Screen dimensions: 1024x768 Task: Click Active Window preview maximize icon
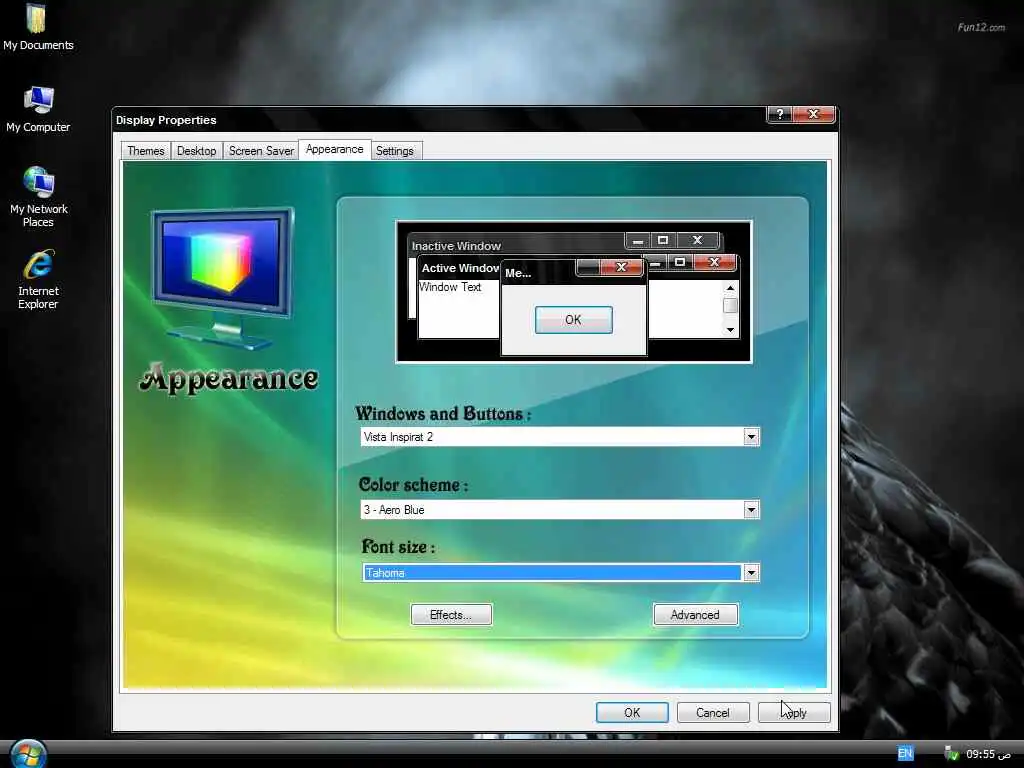click(680, 262)
